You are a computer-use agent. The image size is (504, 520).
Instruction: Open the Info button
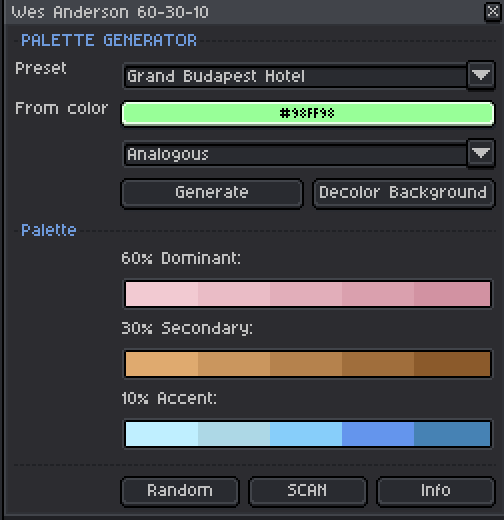[436, 491]
